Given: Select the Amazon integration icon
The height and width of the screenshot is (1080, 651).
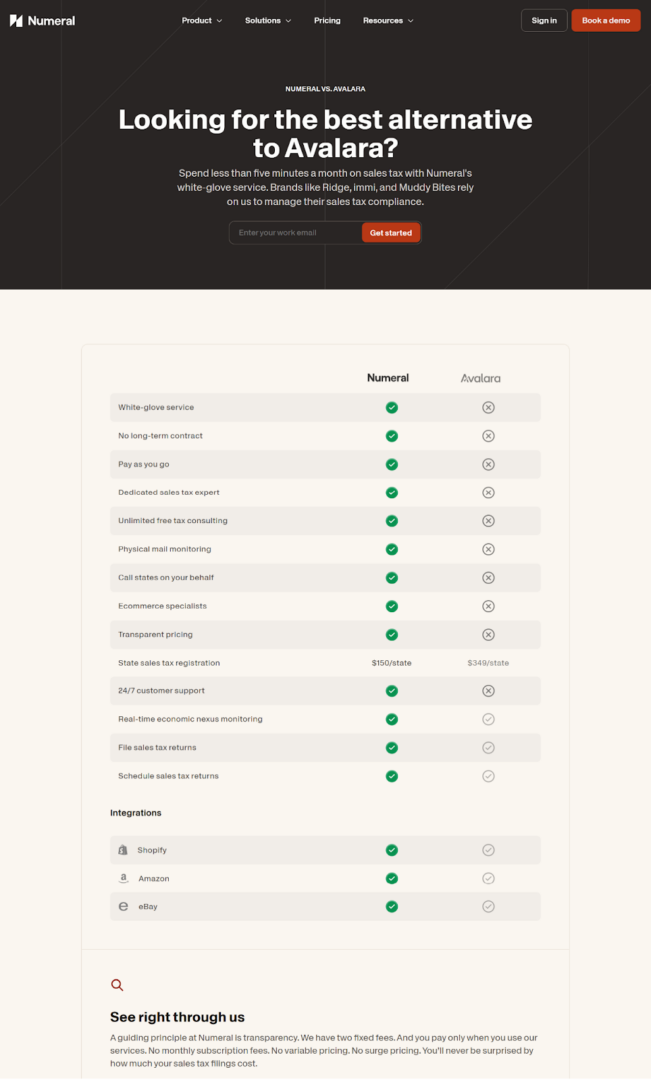Looking at the screenshot, I should 123,878.
